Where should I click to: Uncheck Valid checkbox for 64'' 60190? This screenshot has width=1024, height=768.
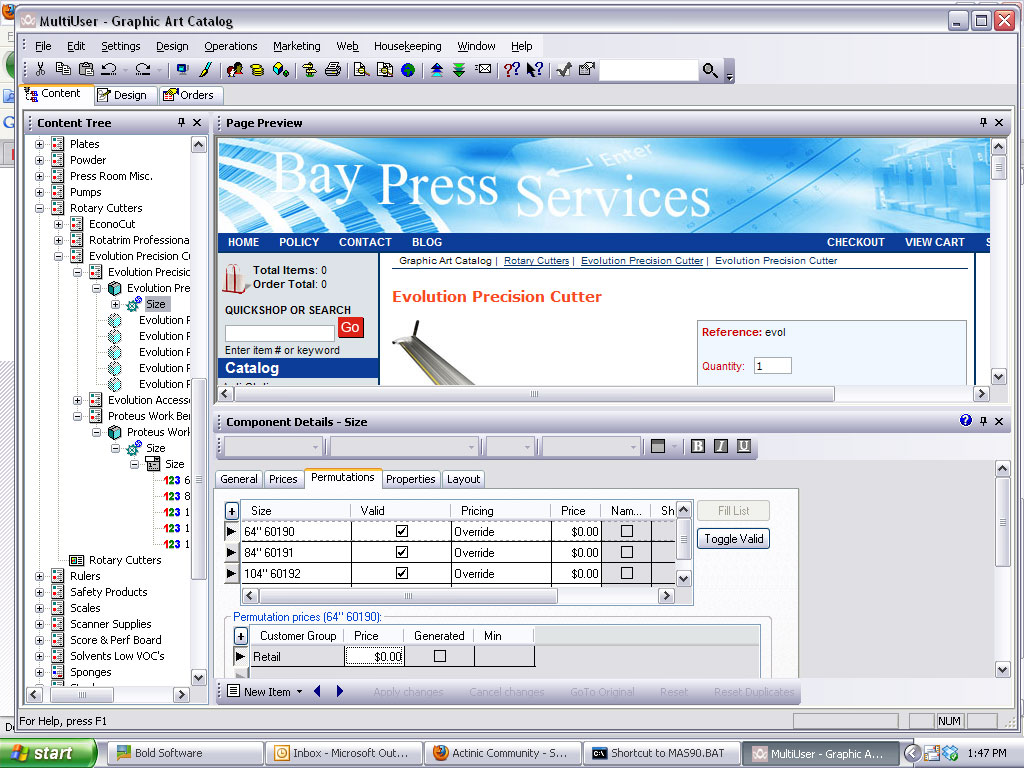coord(402,532)
